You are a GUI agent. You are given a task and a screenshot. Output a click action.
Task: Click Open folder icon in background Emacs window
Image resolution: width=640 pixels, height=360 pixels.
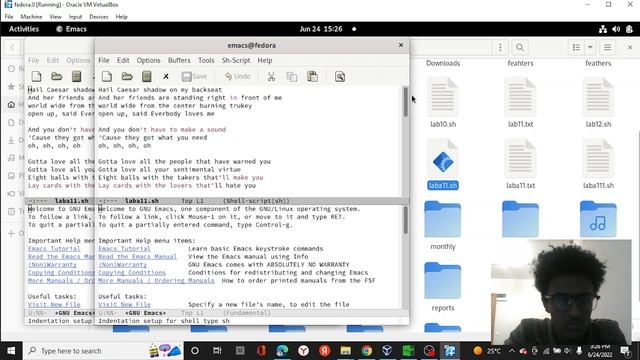click(x=57, y=76)
